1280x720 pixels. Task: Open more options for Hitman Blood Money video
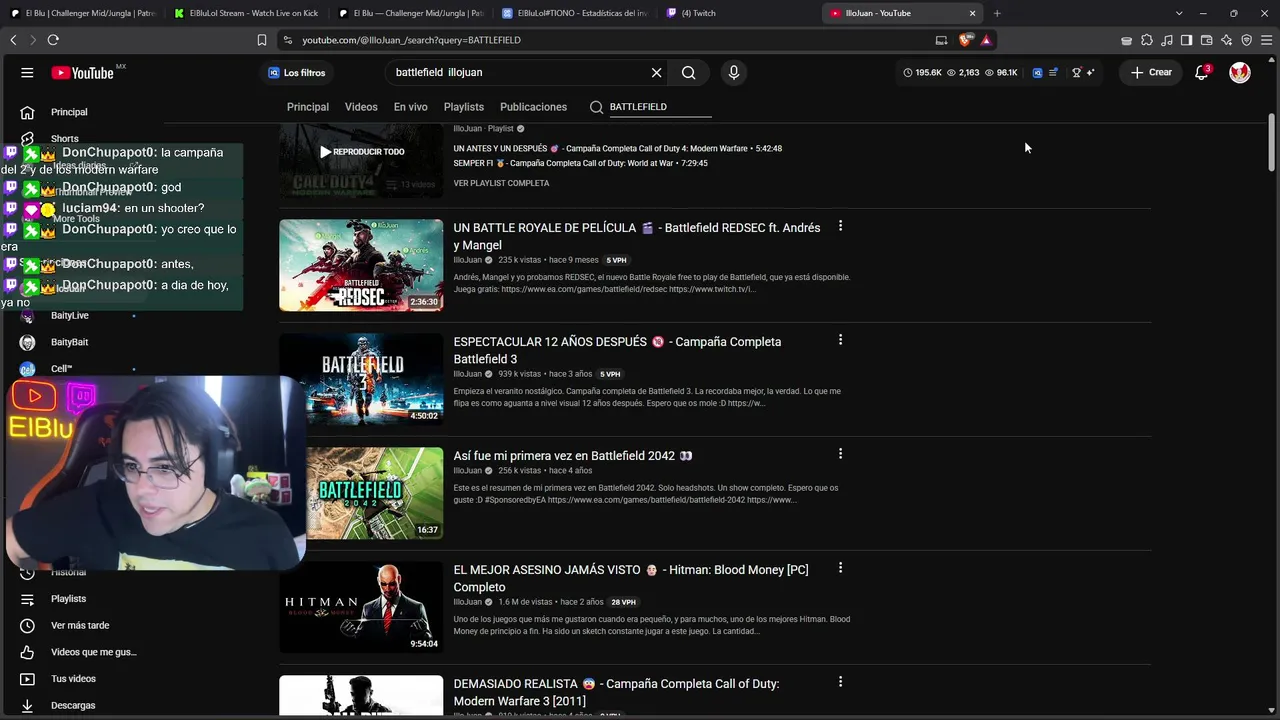coord(840,568)
